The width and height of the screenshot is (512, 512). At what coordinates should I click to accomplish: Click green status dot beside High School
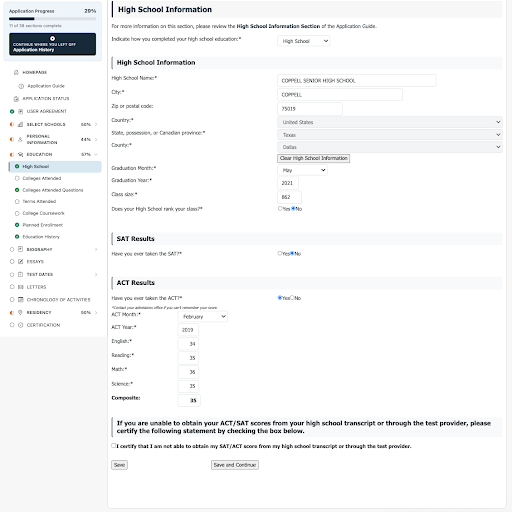(x=17, y=166)
